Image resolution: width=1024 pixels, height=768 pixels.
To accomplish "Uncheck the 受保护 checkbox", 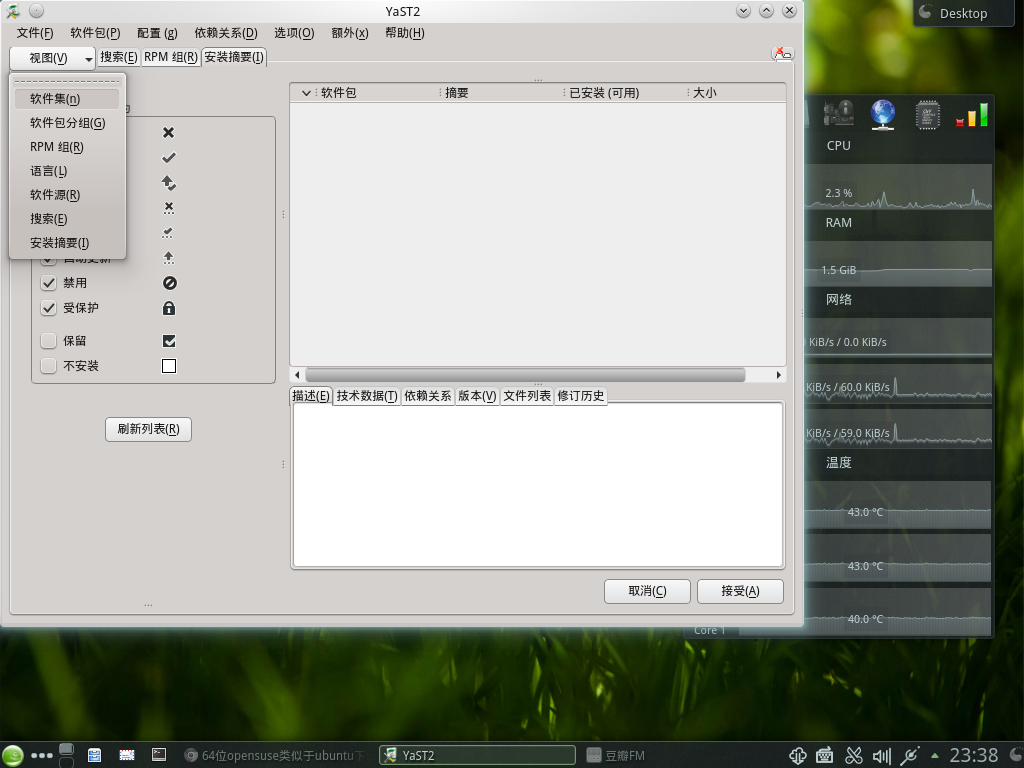I will click(x=48, y=308).
